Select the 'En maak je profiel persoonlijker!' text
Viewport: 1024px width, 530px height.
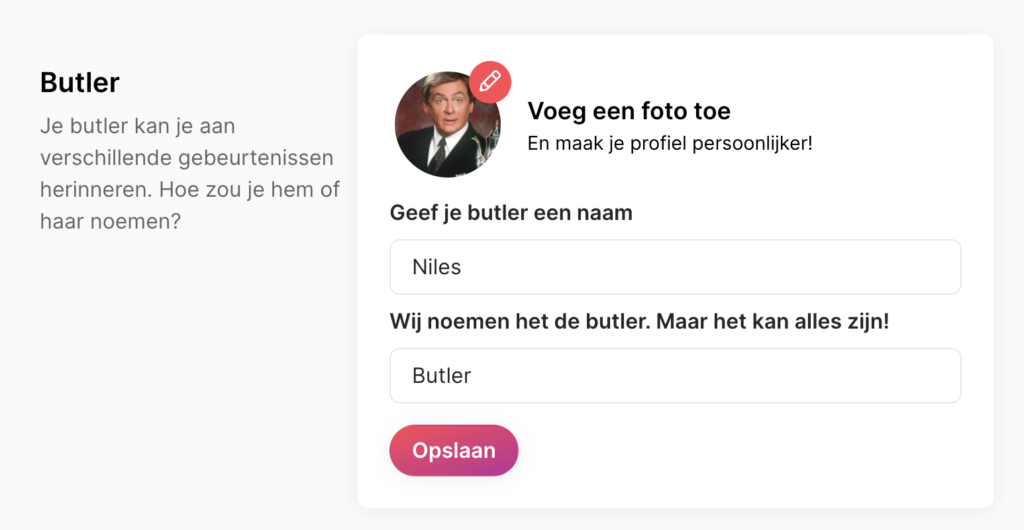tap(670, 143)
